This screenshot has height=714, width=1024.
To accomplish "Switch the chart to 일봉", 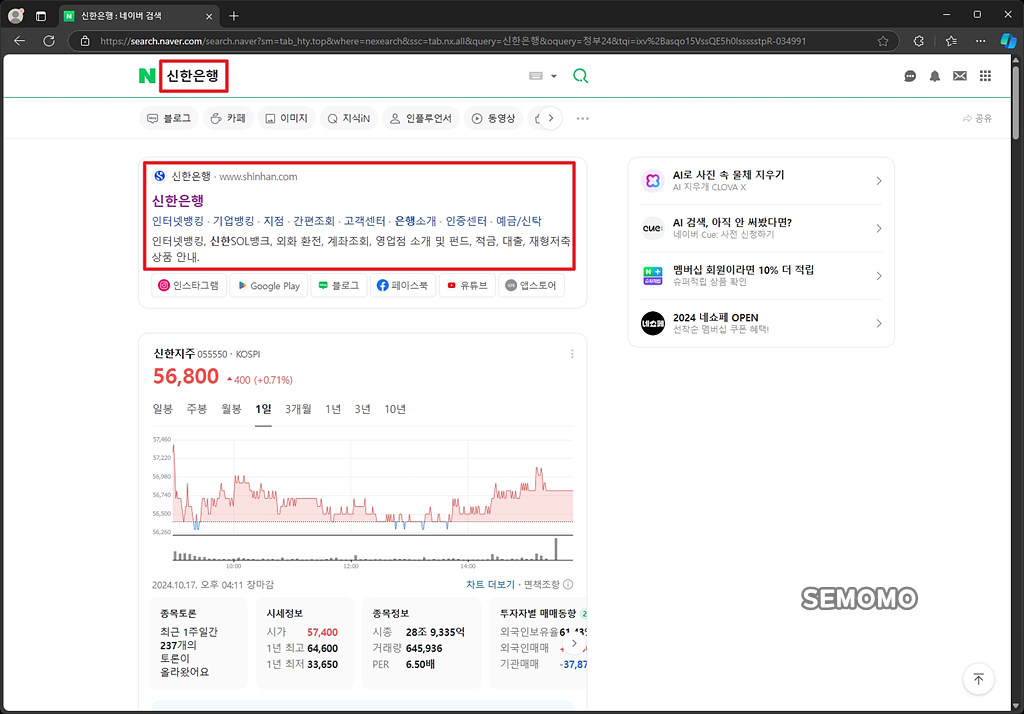I will pyautogui.click(x=163, y=409).
